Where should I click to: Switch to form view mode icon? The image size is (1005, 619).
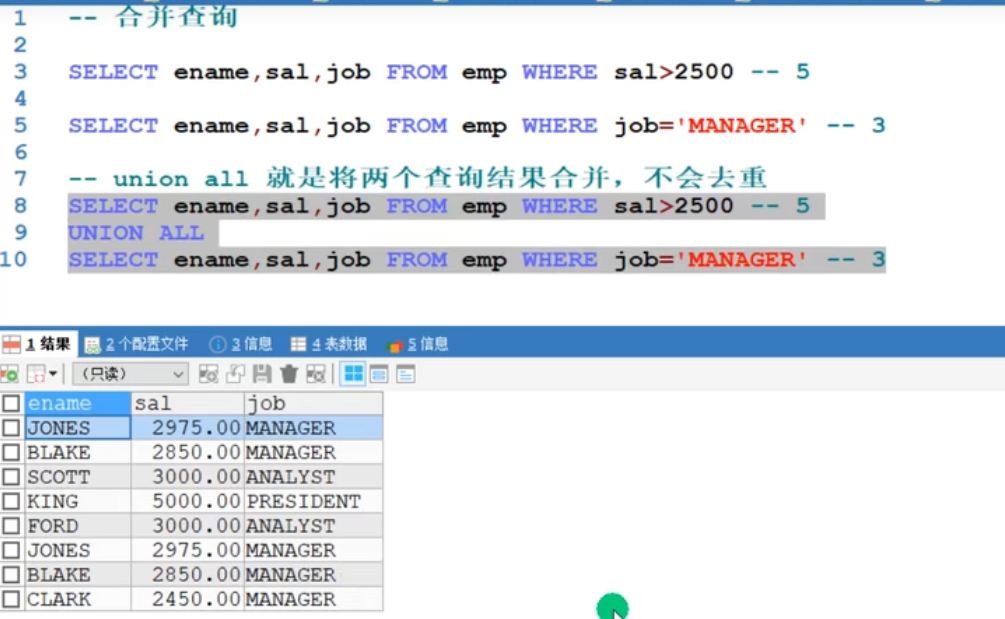(x=379, y=374)
